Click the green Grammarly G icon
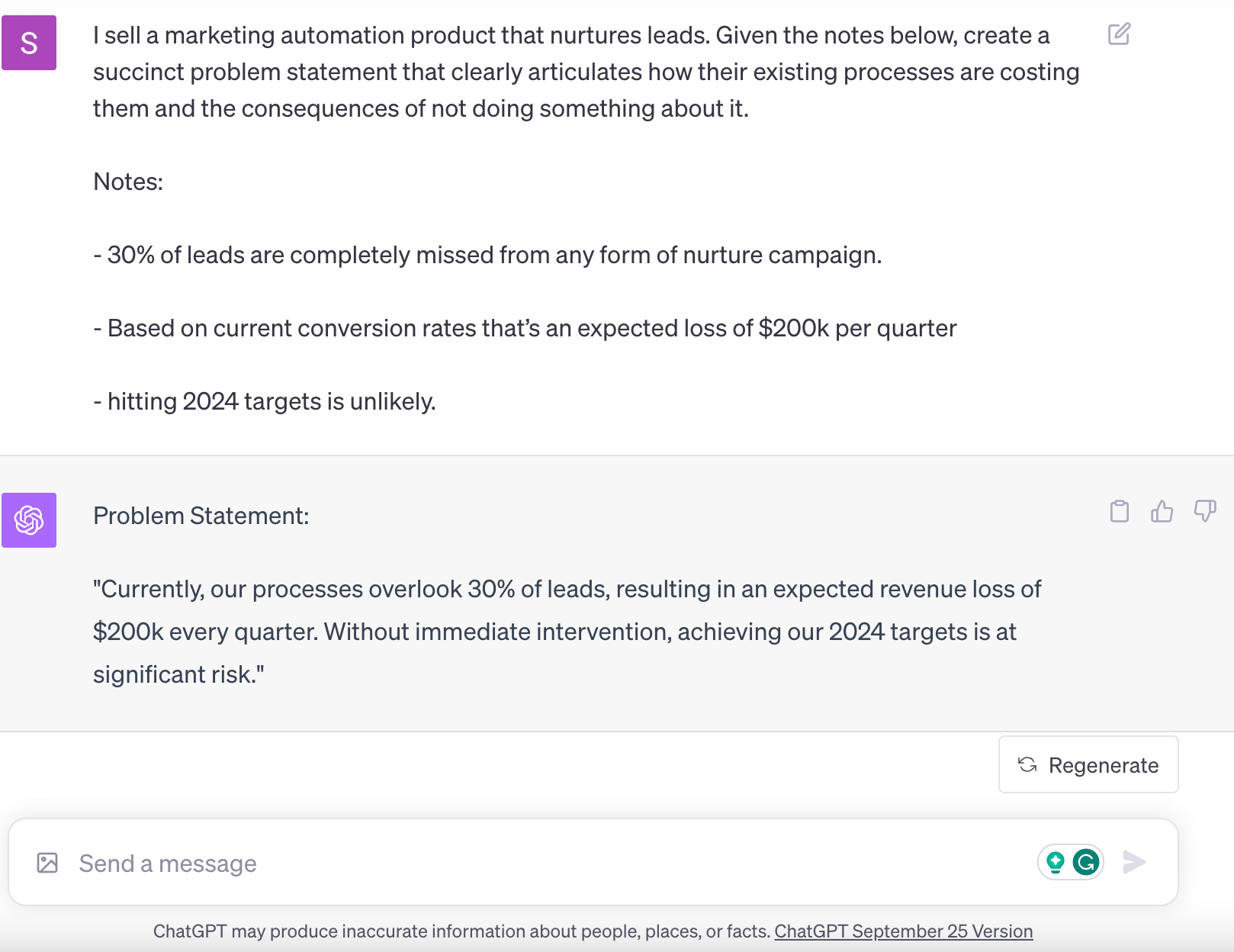This screenshot has height=952, width=1234. [x=1086, y=862]
